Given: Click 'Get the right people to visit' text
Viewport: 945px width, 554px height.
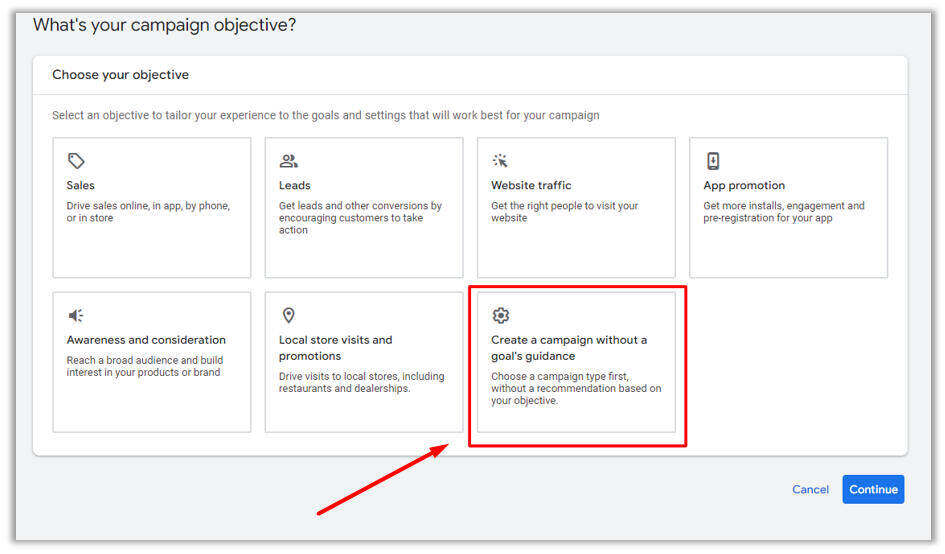Looking at the screenshot, I should (564, 212).
